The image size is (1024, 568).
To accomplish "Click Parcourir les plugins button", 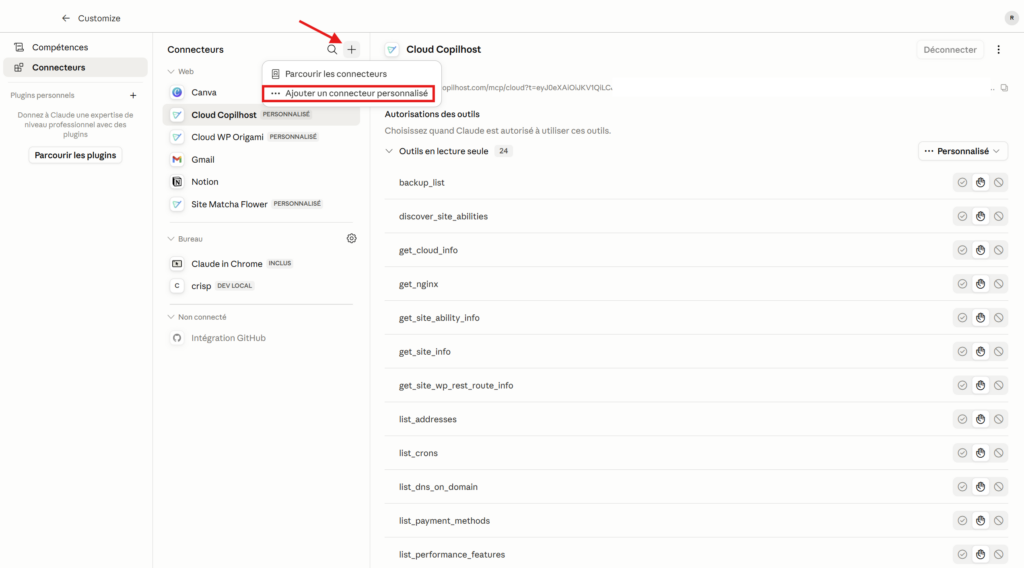I will click(x=75, y=155).
